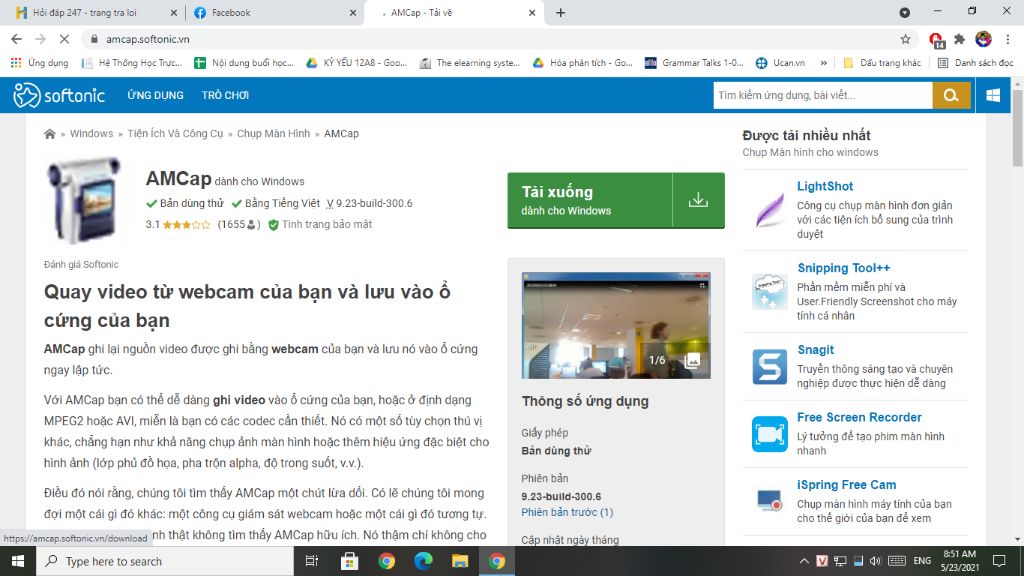The image size is (1024, 576).
Task: Open the iSpring Free Cam title link
Action: pos(846,485)
